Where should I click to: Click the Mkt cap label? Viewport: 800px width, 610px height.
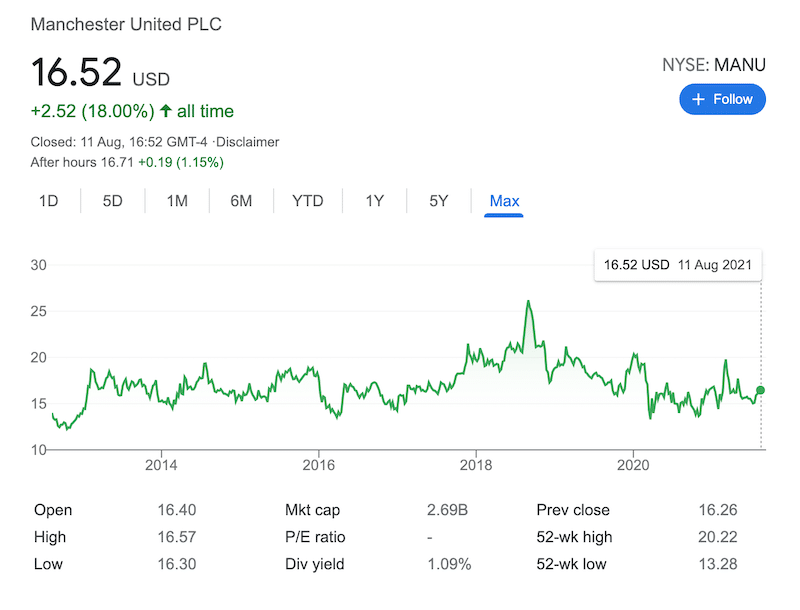(x=312, y=510)
